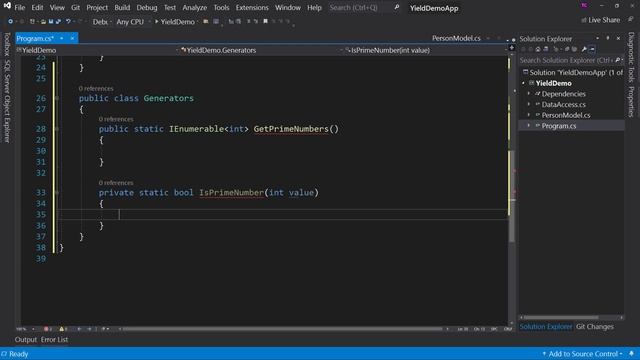Toggle auto-hide pin on Solution Explorer panel

coord(608,38)
